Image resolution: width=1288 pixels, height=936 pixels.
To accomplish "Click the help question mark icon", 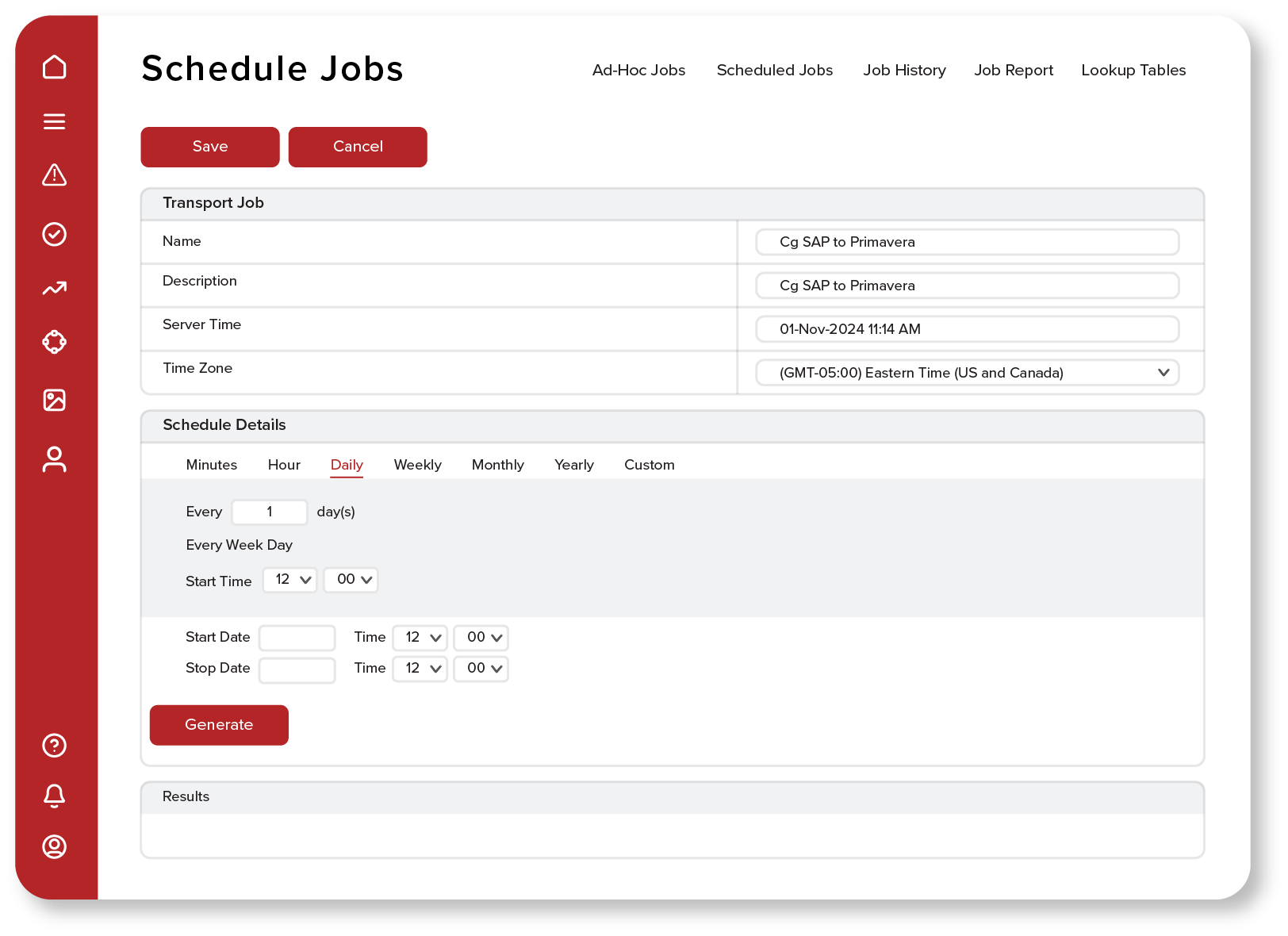I will 54,746.
